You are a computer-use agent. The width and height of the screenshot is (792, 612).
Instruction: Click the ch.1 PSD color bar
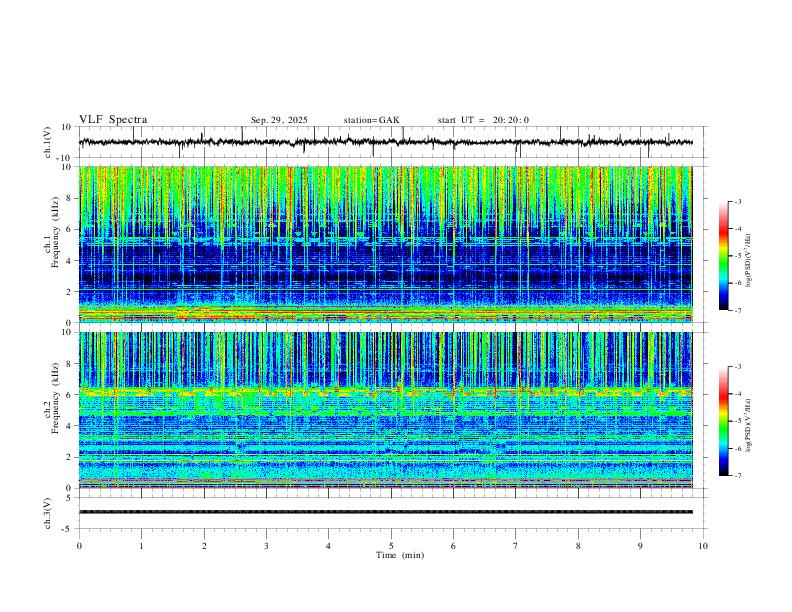click(x=723, y=256)
